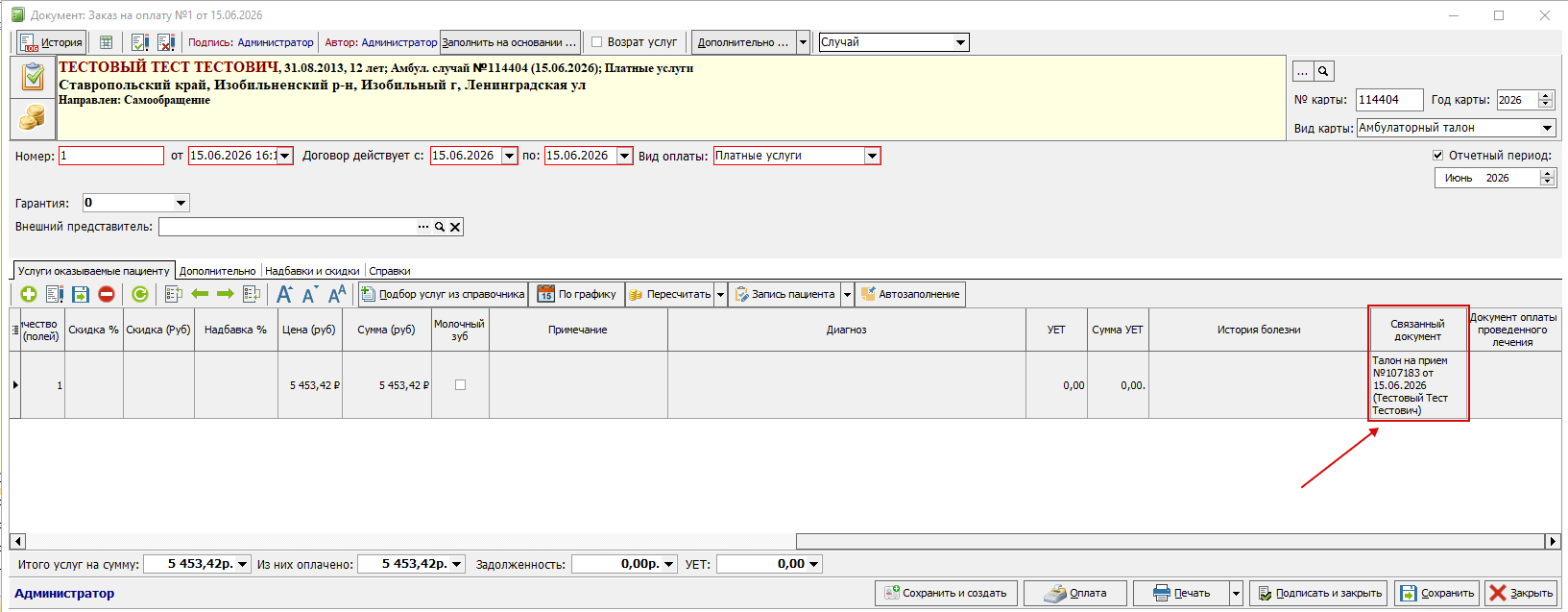
Task: Save the row with the floppy disk icon
Action: tap(81, 294)
